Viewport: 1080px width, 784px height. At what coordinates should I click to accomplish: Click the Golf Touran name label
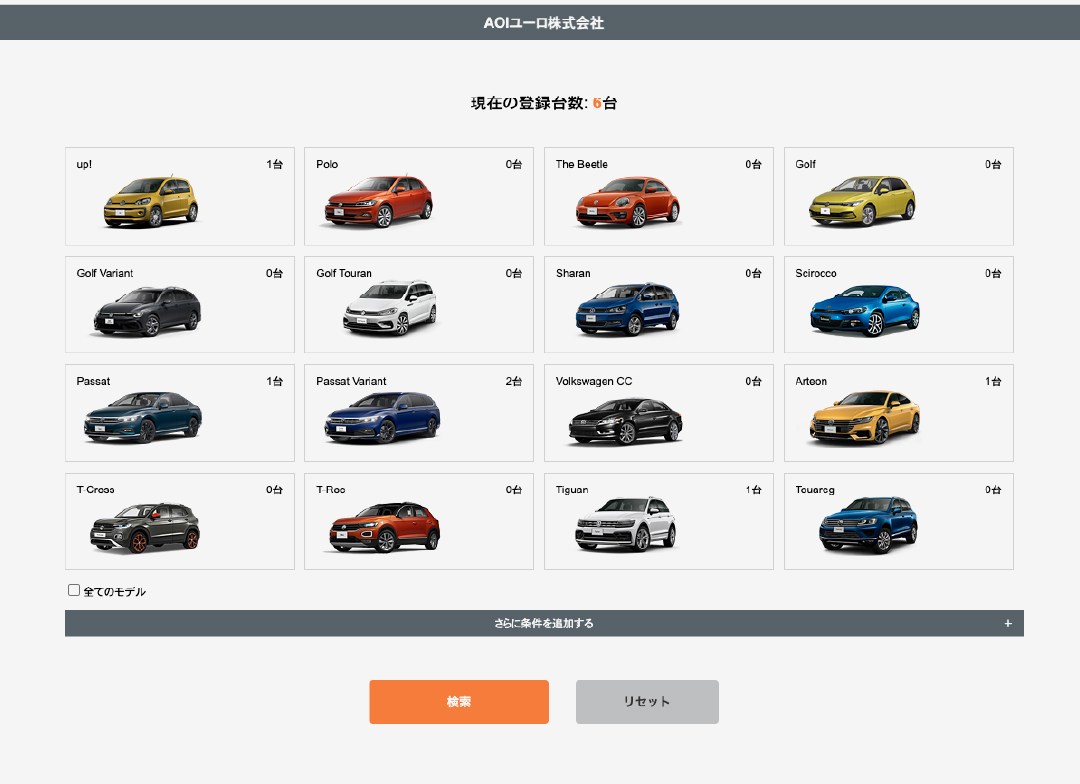click(x=344, y=273)
